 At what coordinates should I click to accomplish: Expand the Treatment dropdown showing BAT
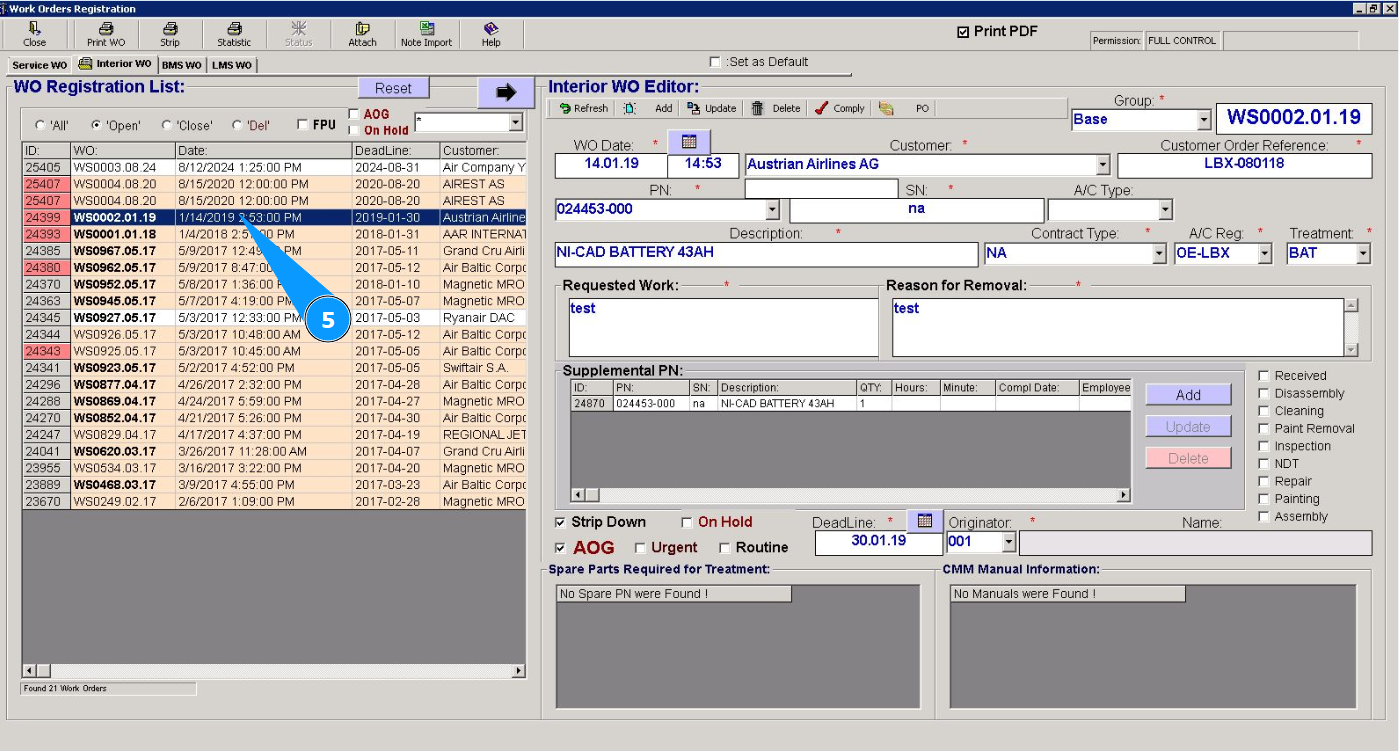point(1362,254)
